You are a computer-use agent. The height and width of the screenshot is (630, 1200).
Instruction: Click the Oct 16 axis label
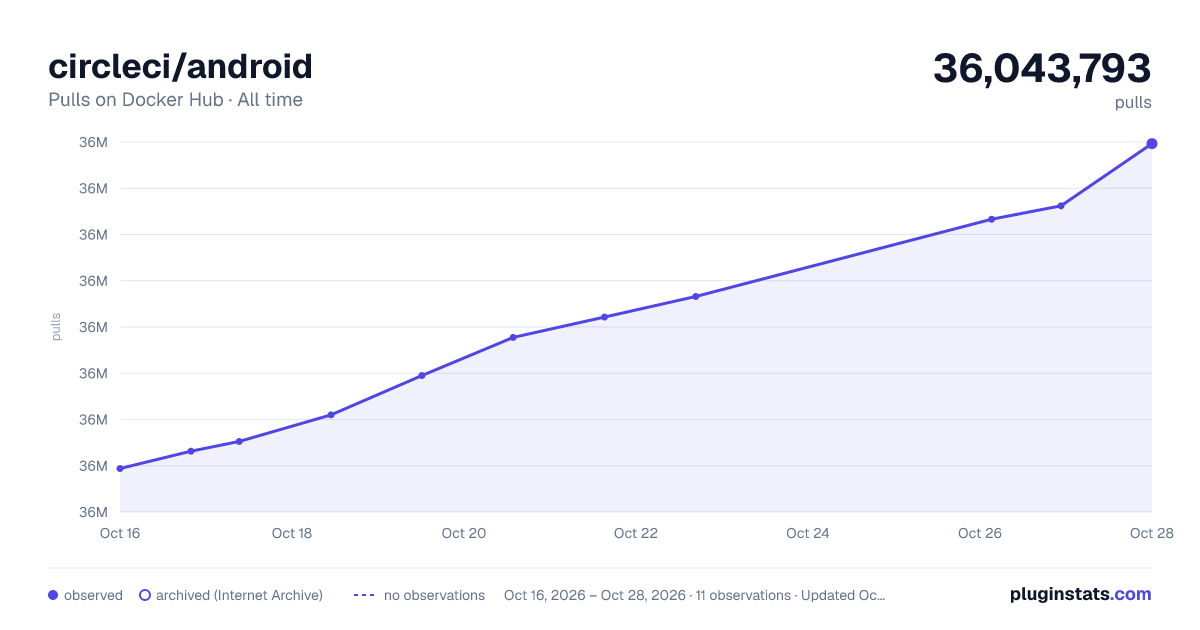pos(120,533)
